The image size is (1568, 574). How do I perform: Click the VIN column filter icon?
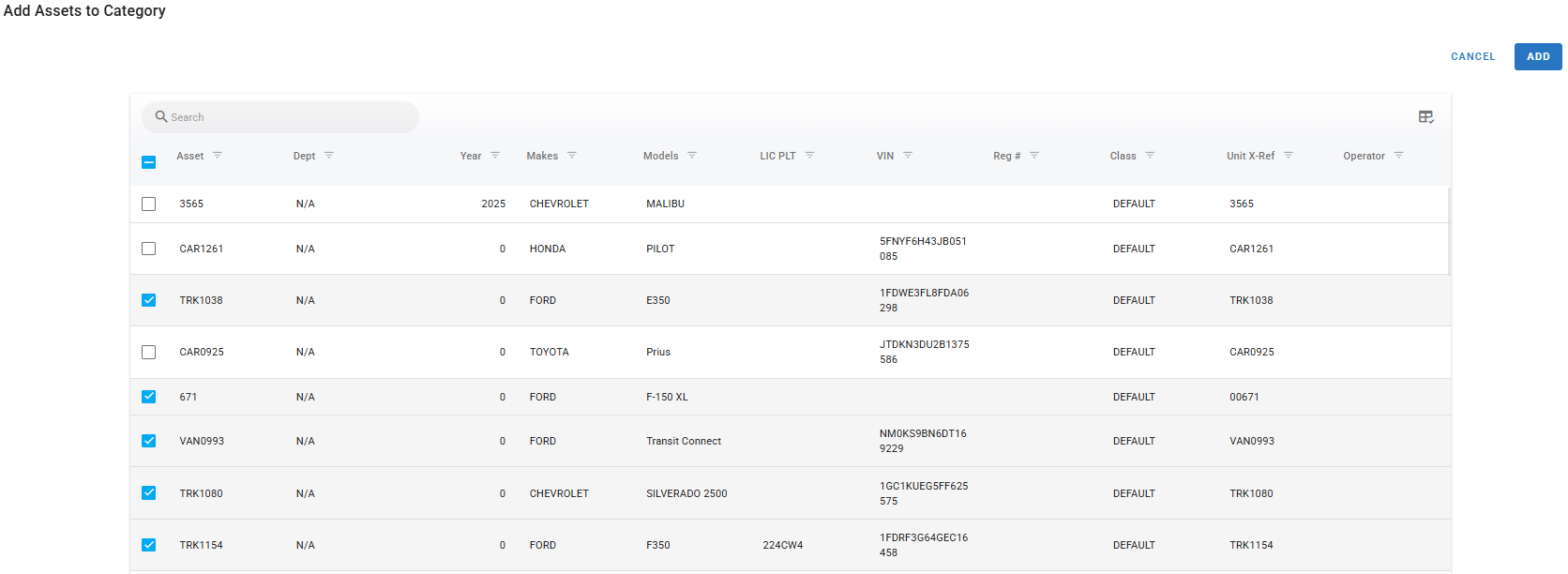908,156
